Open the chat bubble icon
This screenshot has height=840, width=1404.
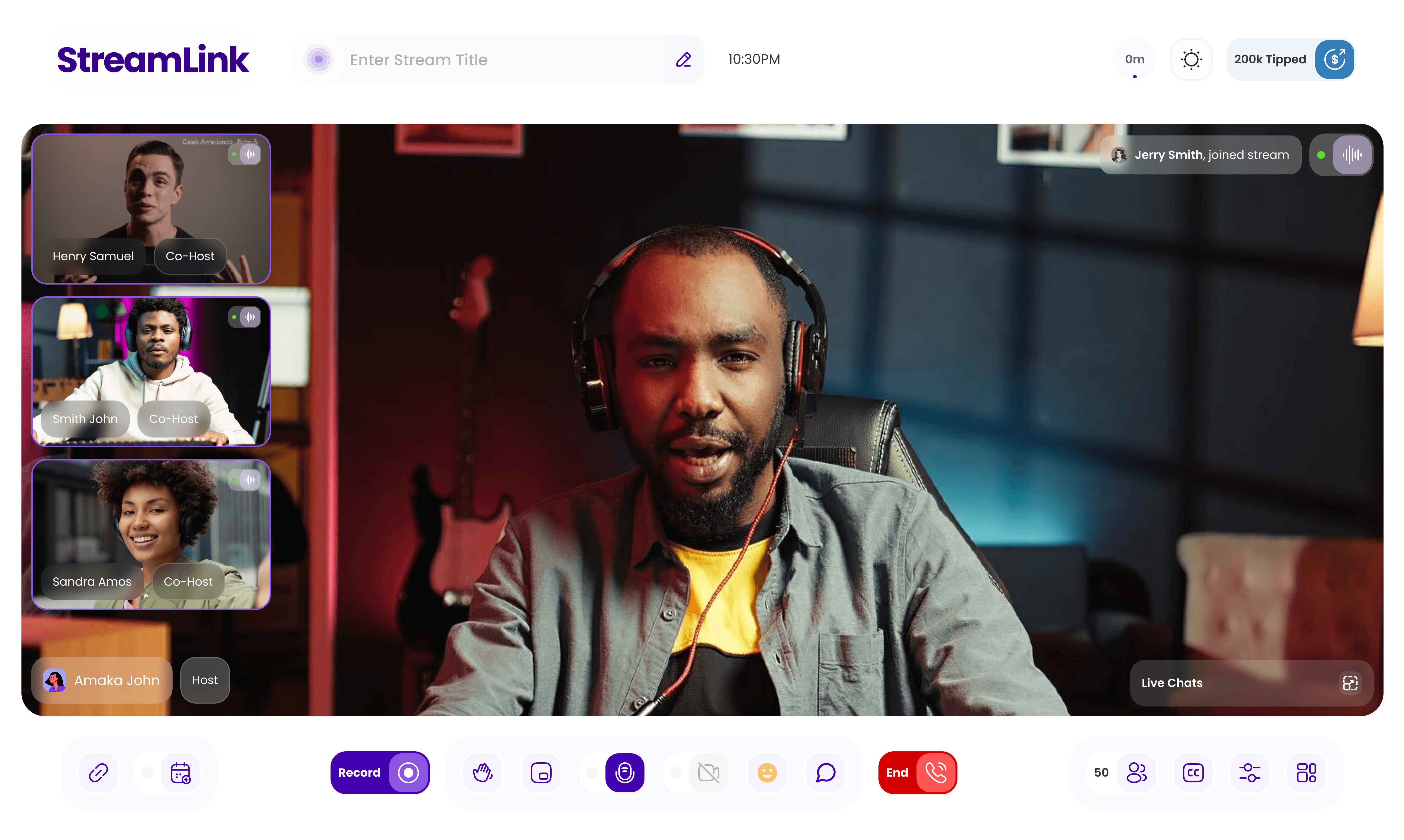click(826, 773)
